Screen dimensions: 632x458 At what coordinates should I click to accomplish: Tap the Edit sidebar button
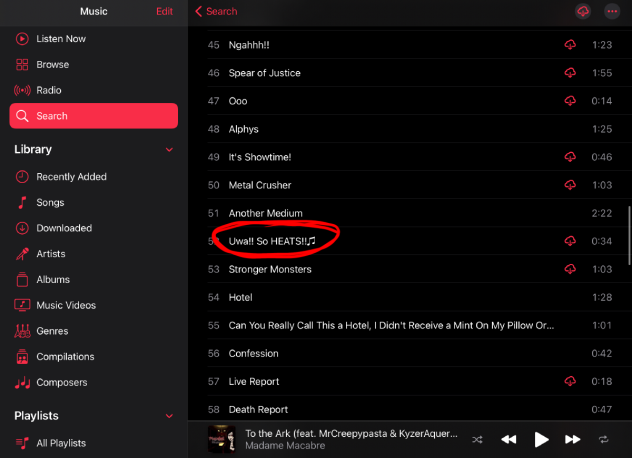pyautogui.click(x=164, y=11)
